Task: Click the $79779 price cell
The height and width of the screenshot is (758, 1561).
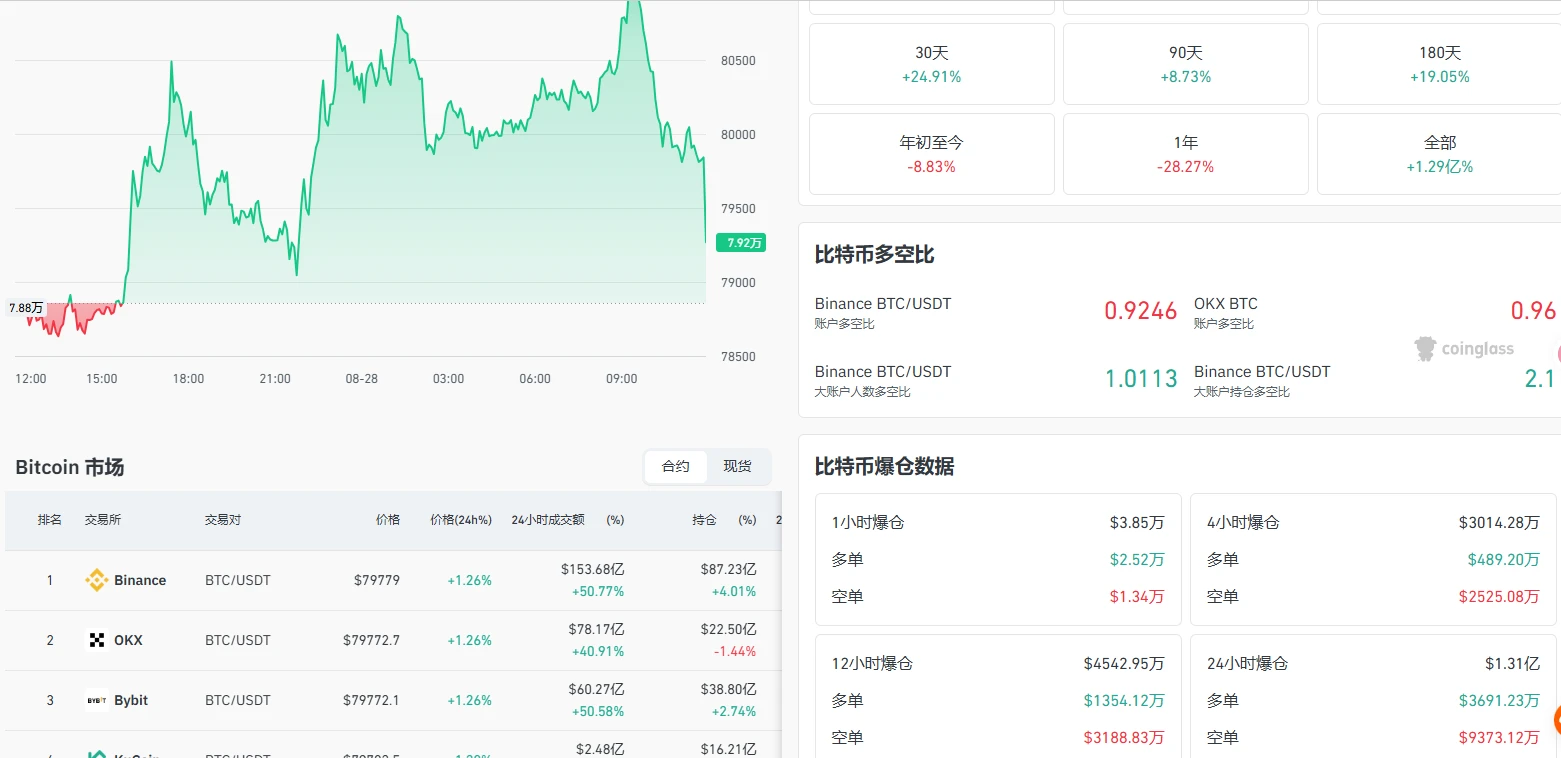Action: click(377, 580)
